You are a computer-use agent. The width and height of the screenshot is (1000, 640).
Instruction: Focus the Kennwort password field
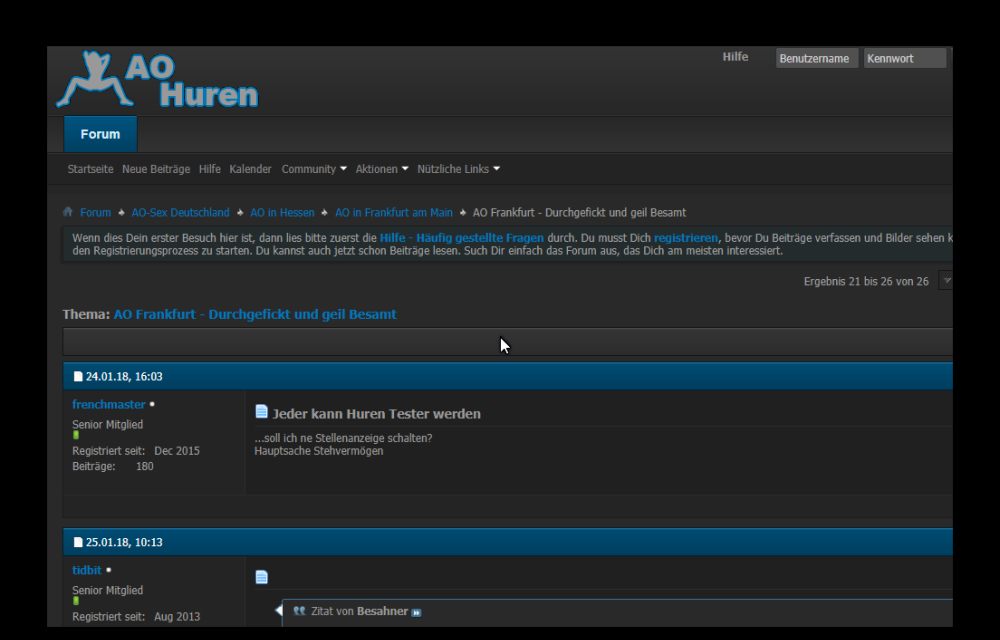coord(904,58)
